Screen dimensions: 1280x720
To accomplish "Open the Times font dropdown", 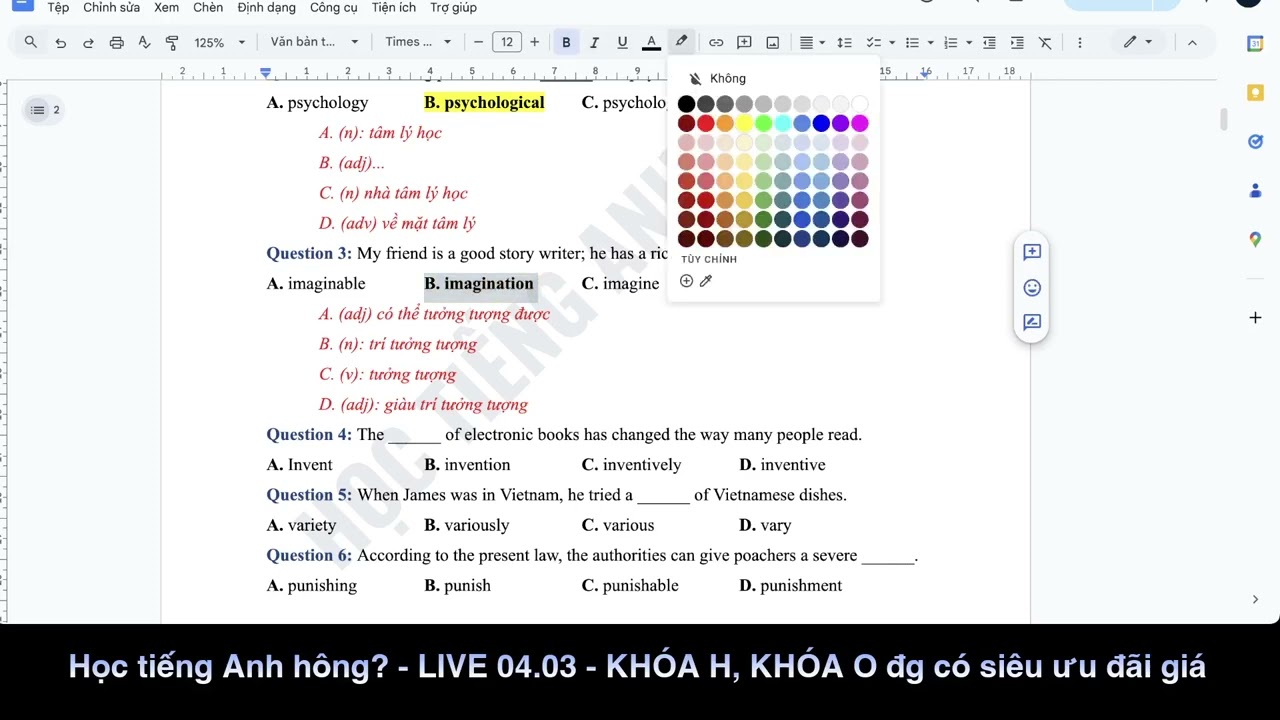I will (x=418, y=42).
